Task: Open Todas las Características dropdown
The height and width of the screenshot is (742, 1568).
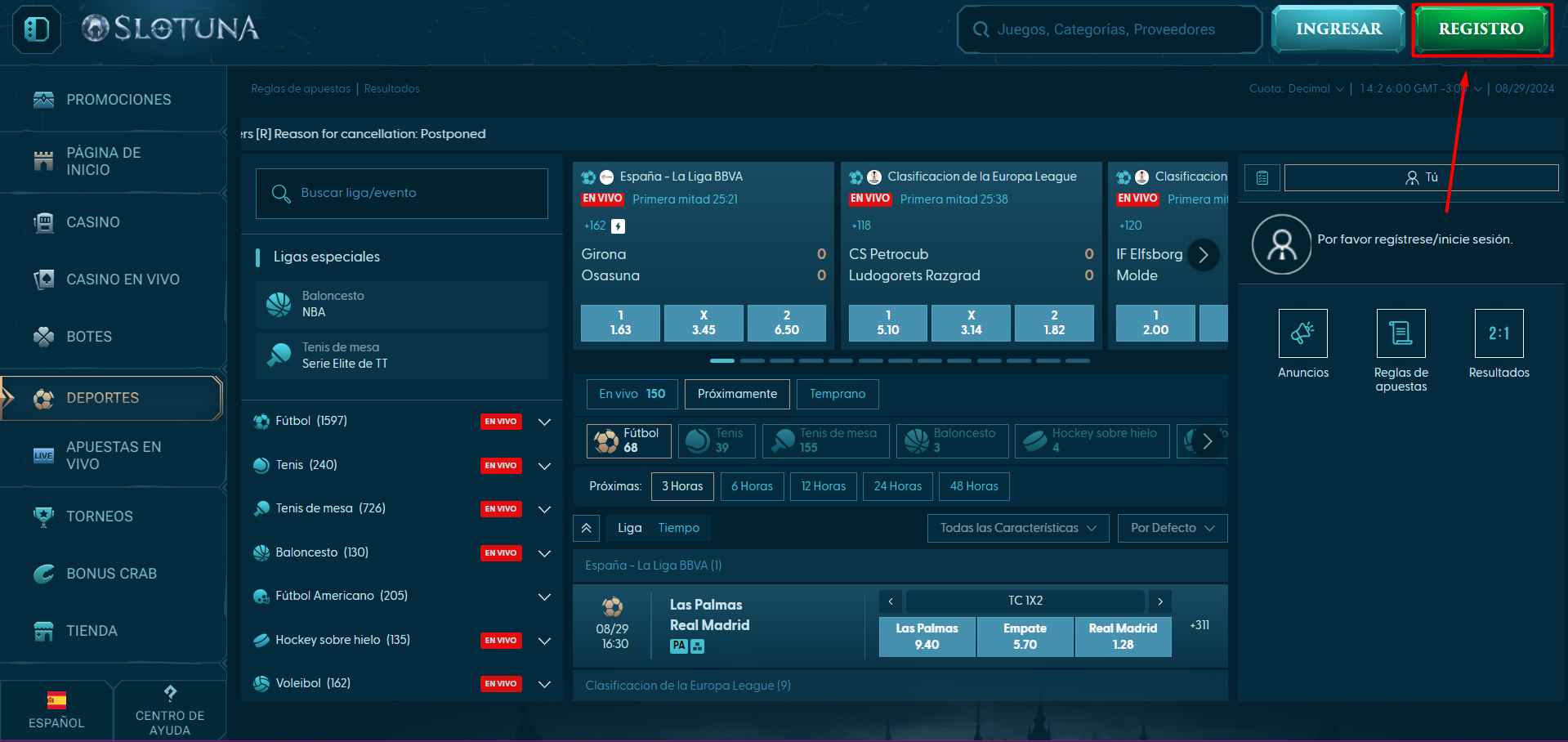Action: [x=1018, y=528]
